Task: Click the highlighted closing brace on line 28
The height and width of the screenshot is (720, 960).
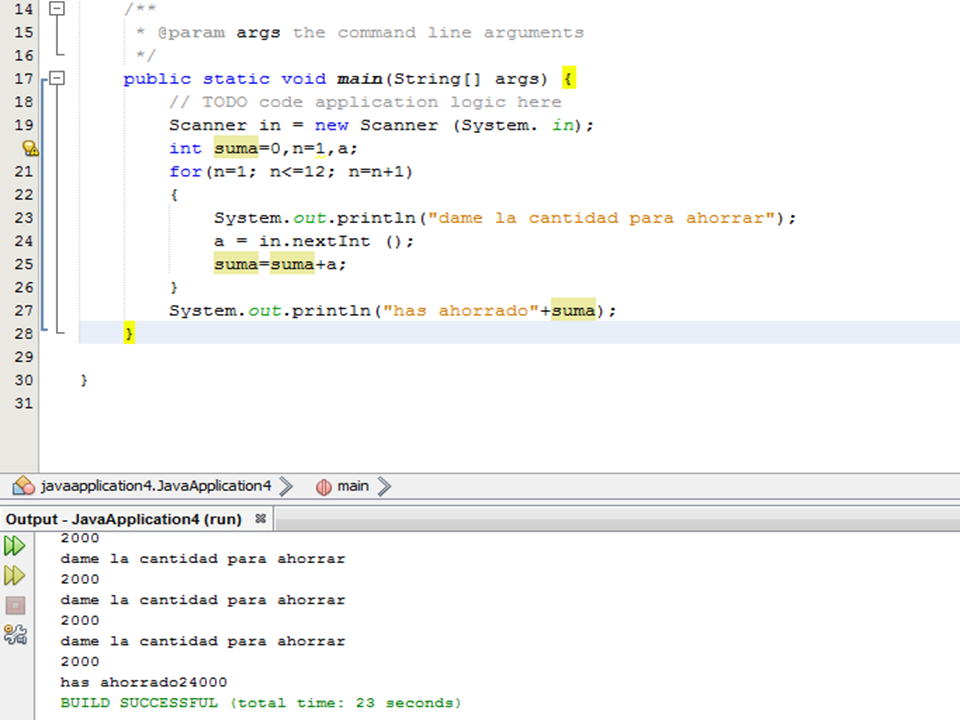Action: click(x=128, y=332)
